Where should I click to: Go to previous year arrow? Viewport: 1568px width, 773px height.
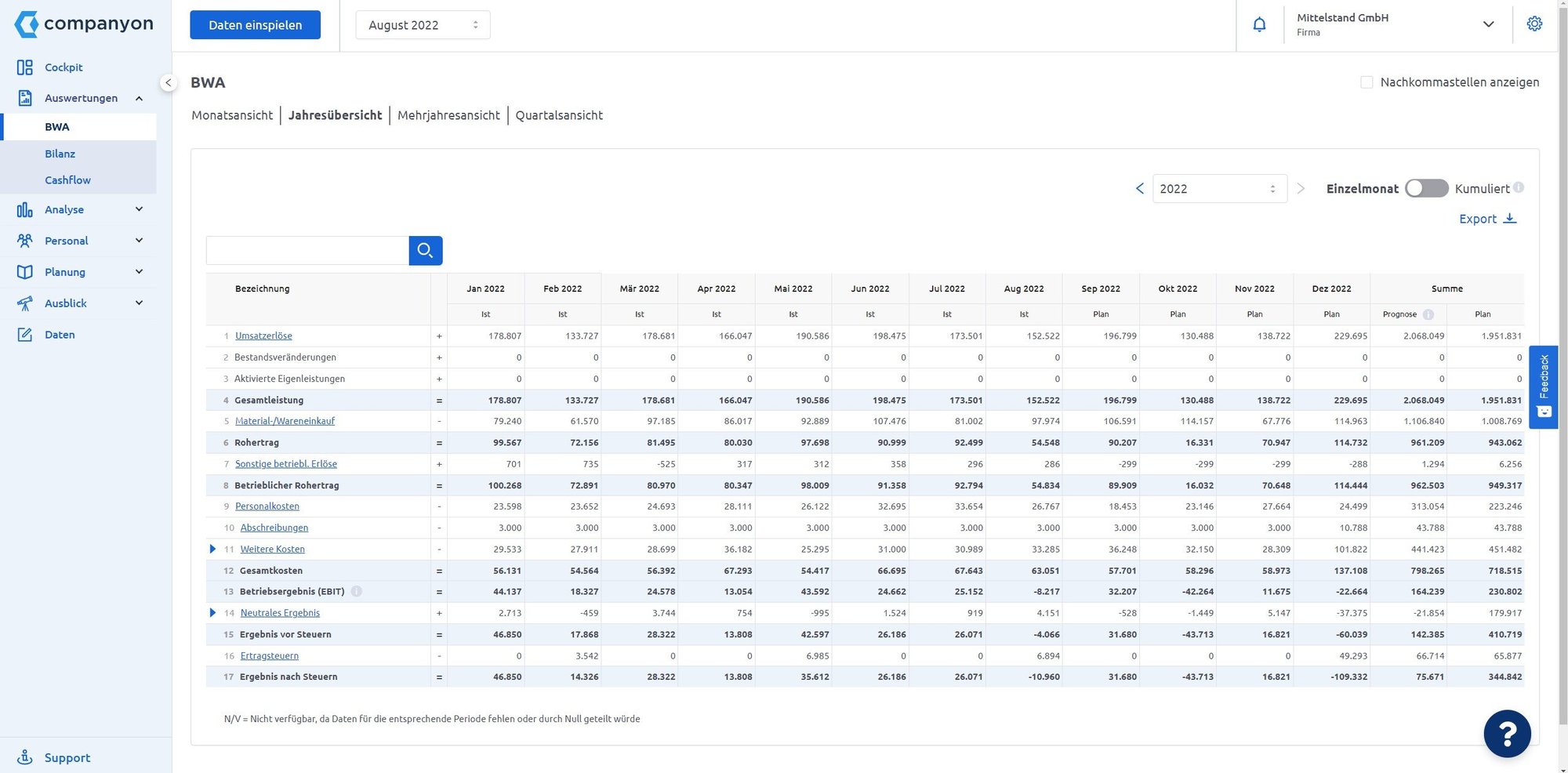1140,188
